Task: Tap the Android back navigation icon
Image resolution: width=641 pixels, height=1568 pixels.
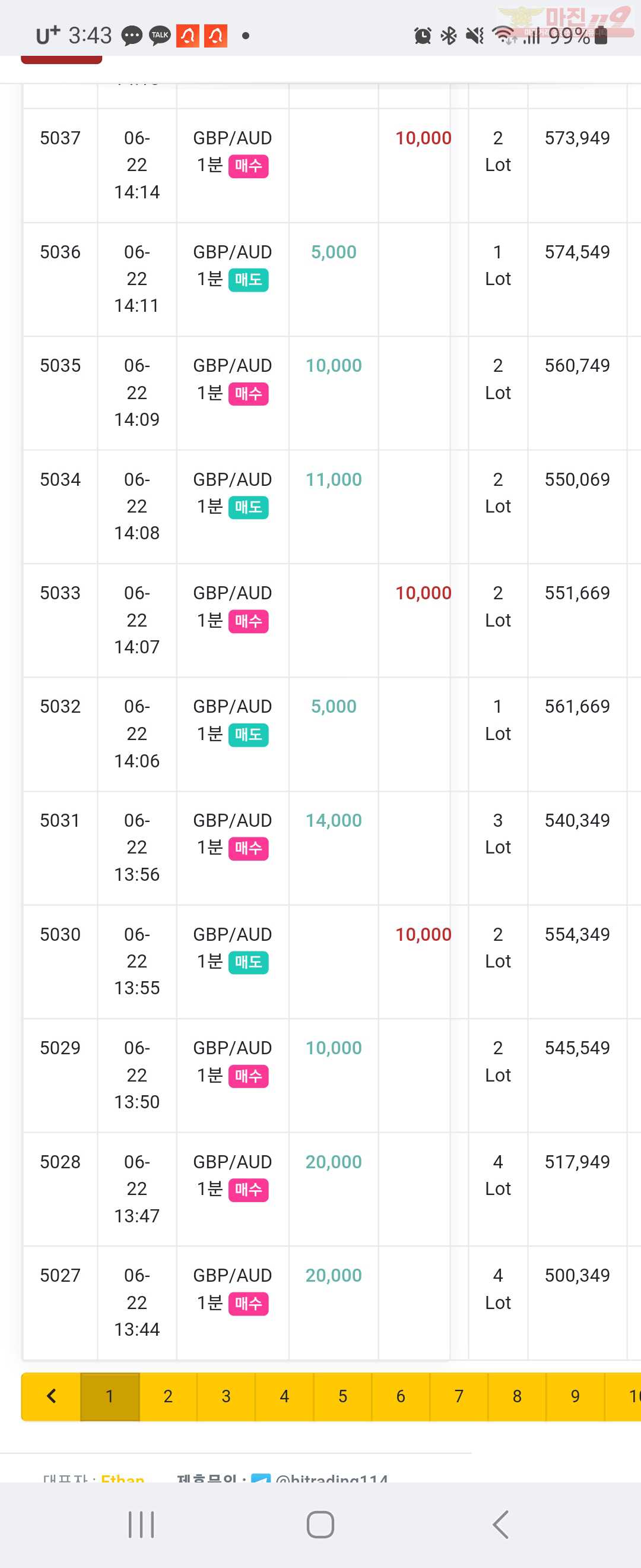Action: coord(500,1525)
